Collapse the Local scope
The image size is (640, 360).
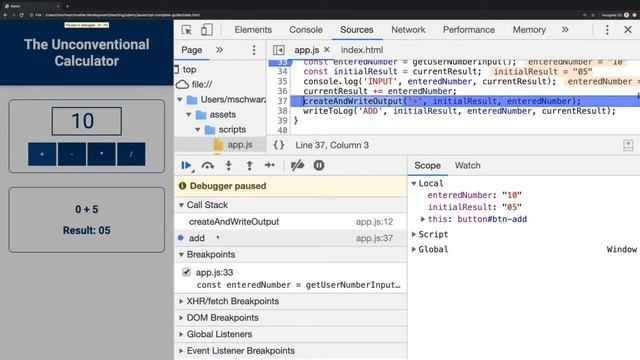click(x=414, y=183)
